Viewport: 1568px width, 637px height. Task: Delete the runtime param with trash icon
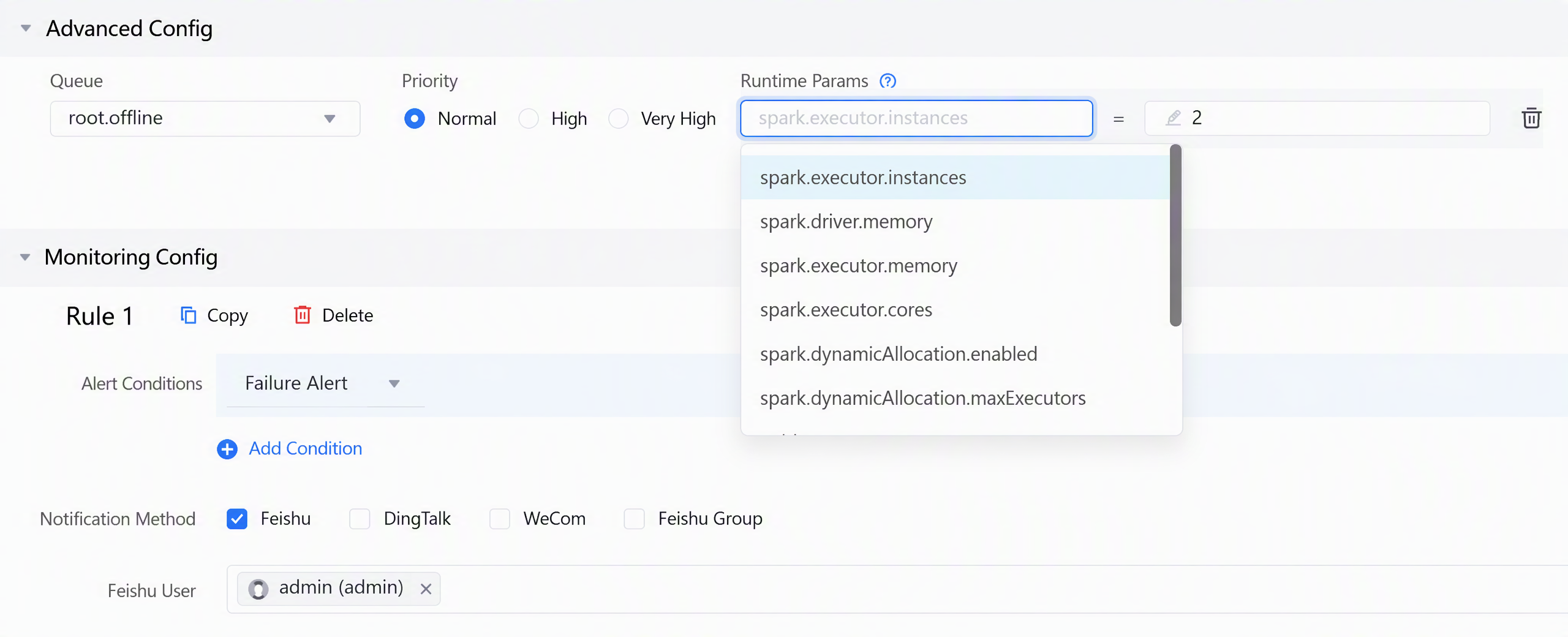click(1531, 118)
